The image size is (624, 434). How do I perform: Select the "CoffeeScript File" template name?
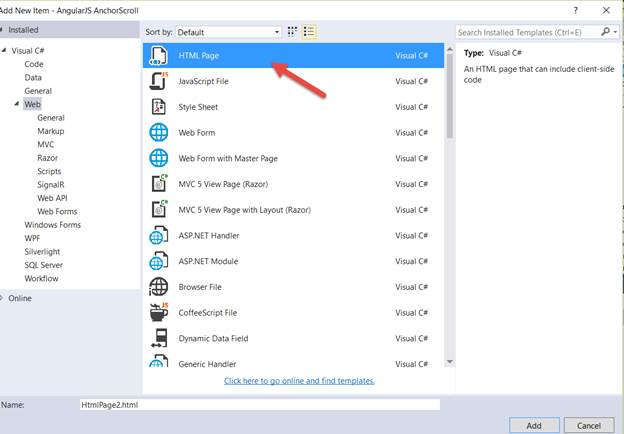point(208,313)
